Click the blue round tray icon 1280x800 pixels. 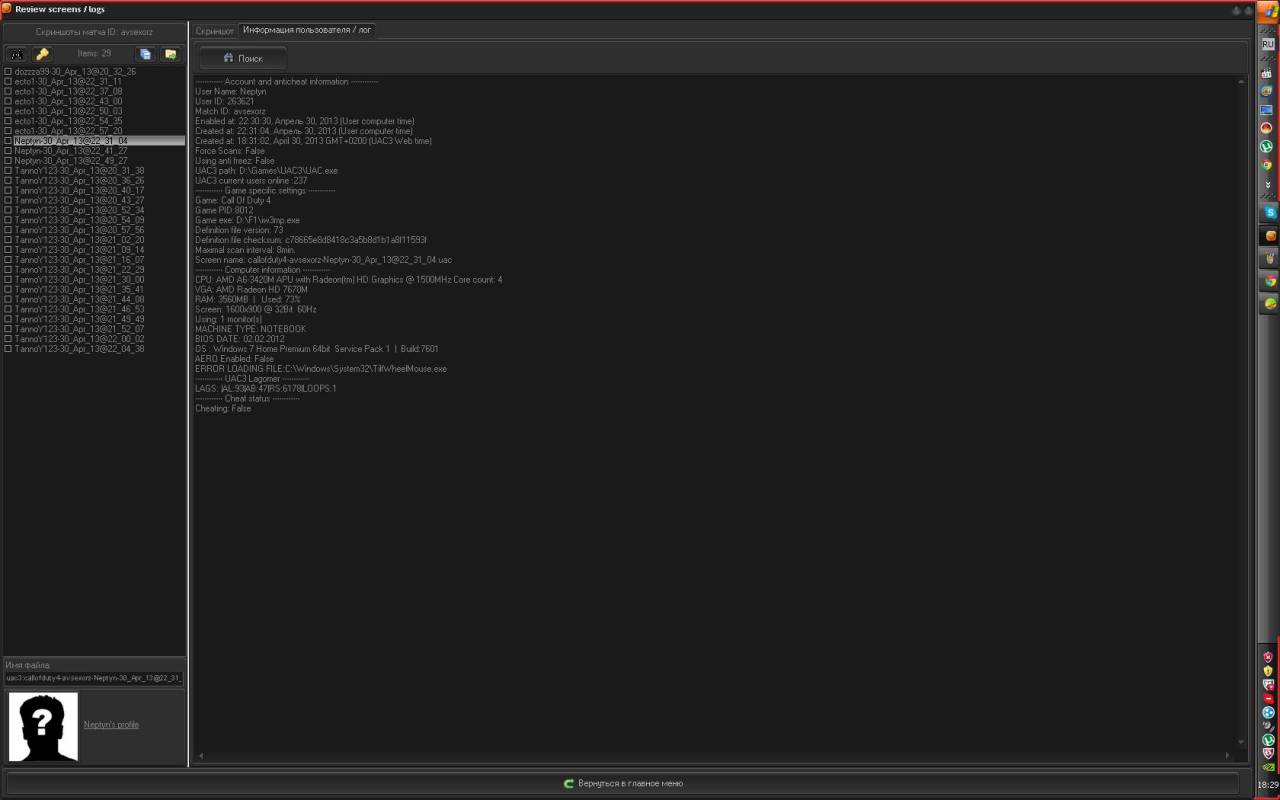[1268, 712]
